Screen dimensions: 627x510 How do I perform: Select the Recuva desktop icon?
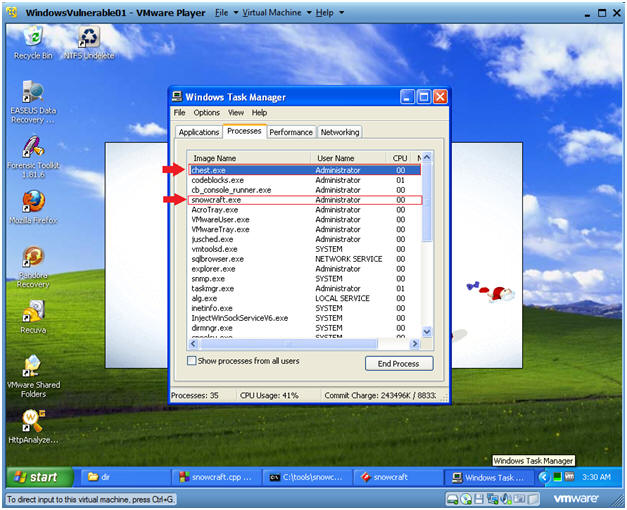[33, 317]
